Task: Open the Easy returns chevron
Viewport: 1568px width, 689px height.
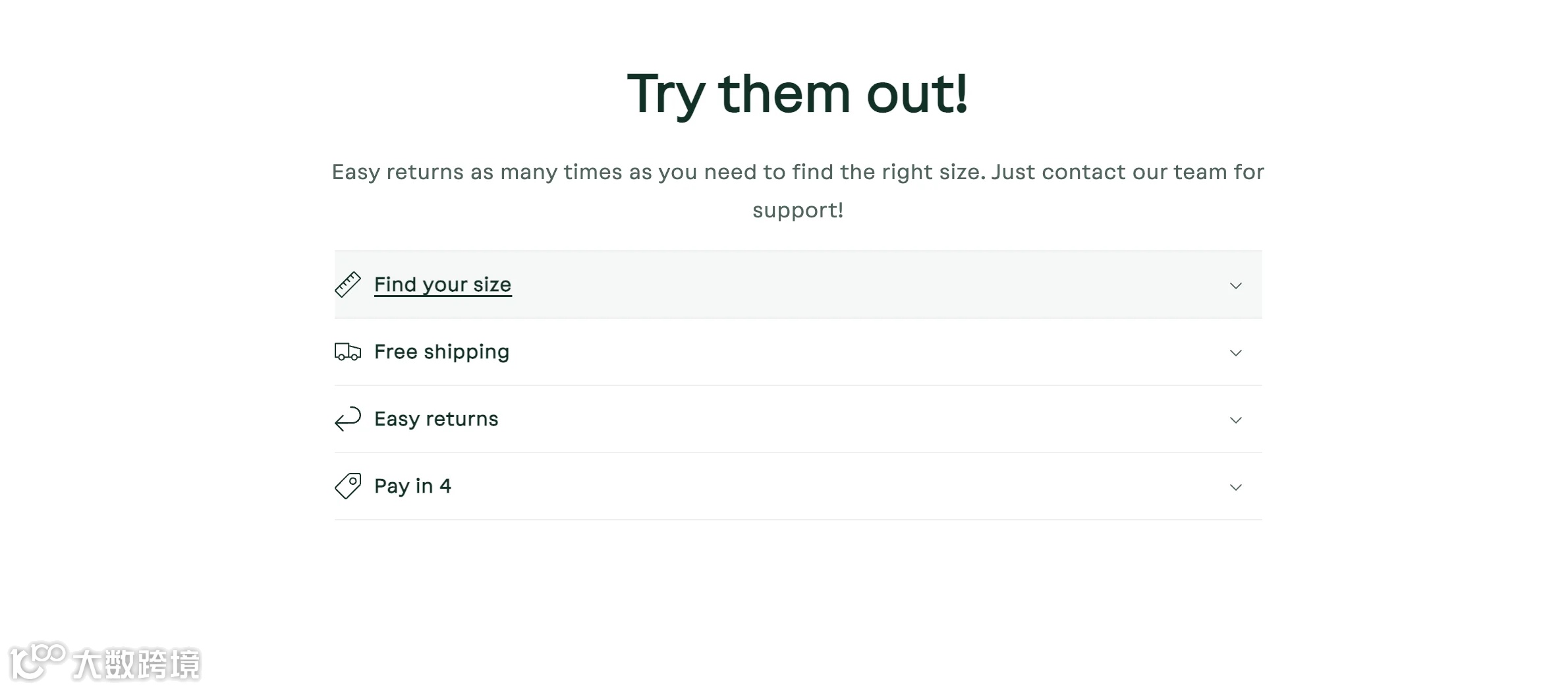Action: pos(1235,420)
